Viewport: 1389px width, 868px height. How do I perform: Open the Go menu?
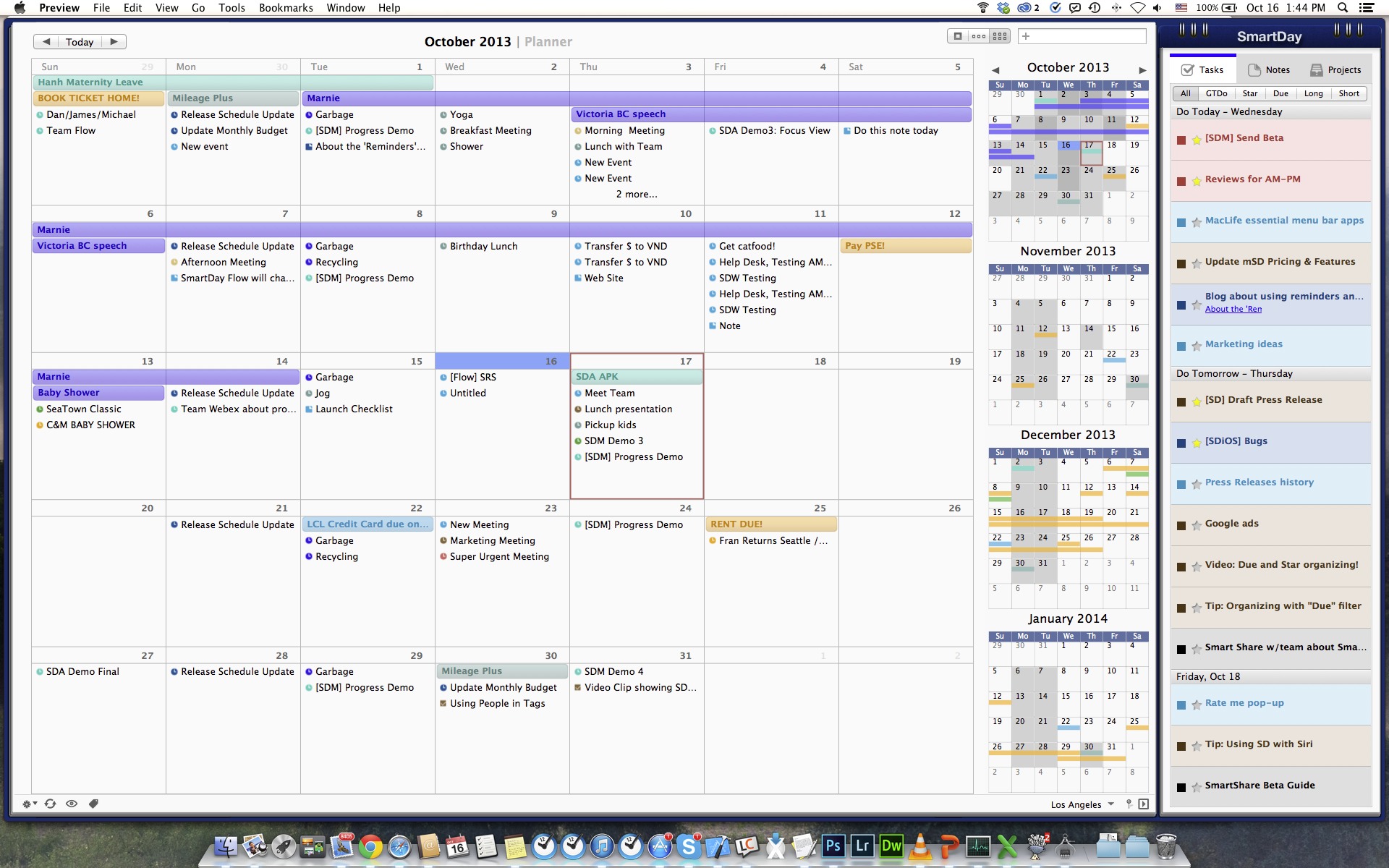coord(198,8)
